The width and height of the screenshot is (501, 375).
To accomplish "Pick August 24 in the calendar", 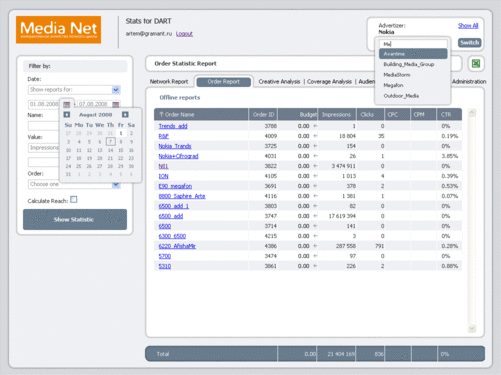I will pyautogui.click(x=68, y=166).
